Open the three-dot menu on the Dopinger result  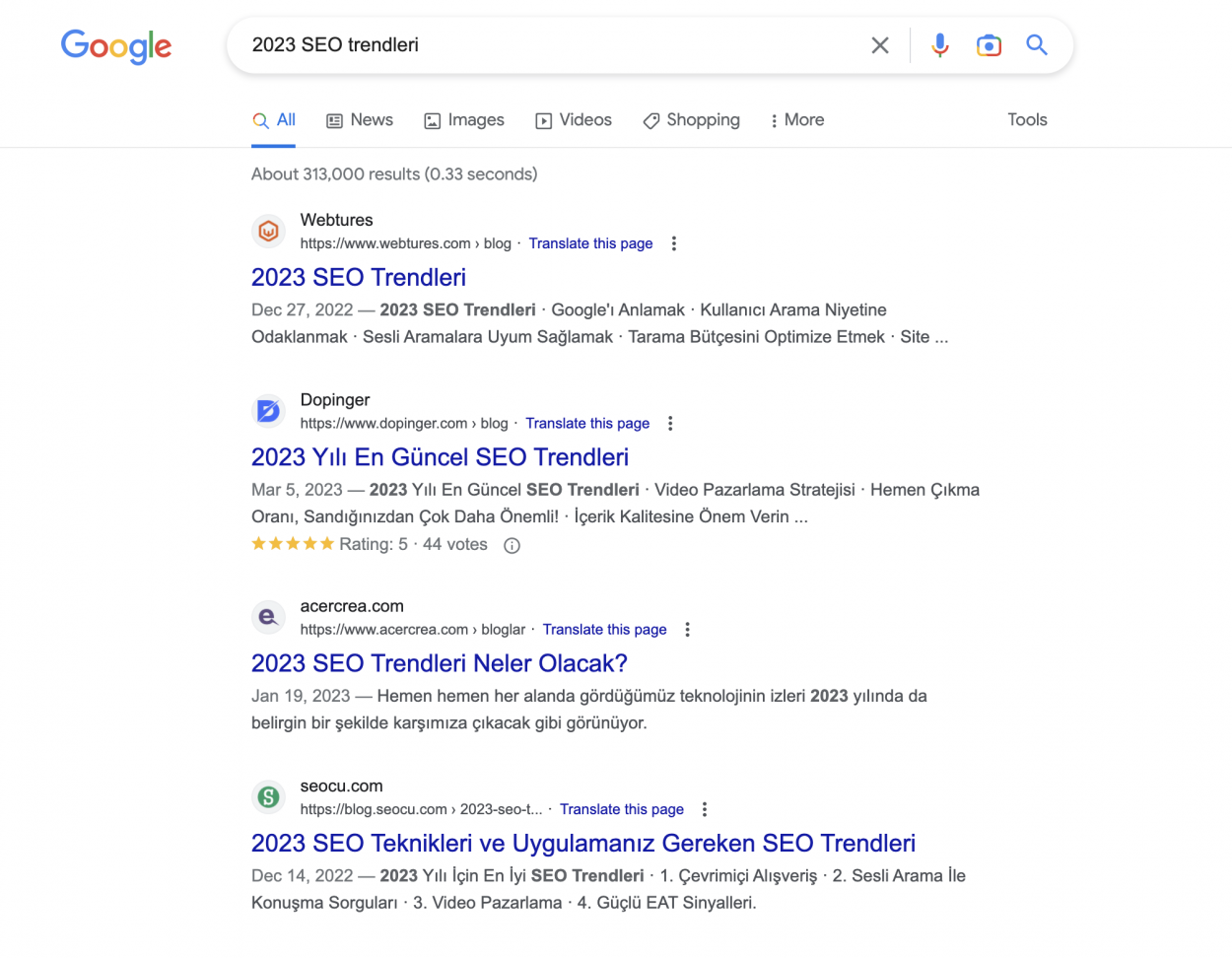670,423
